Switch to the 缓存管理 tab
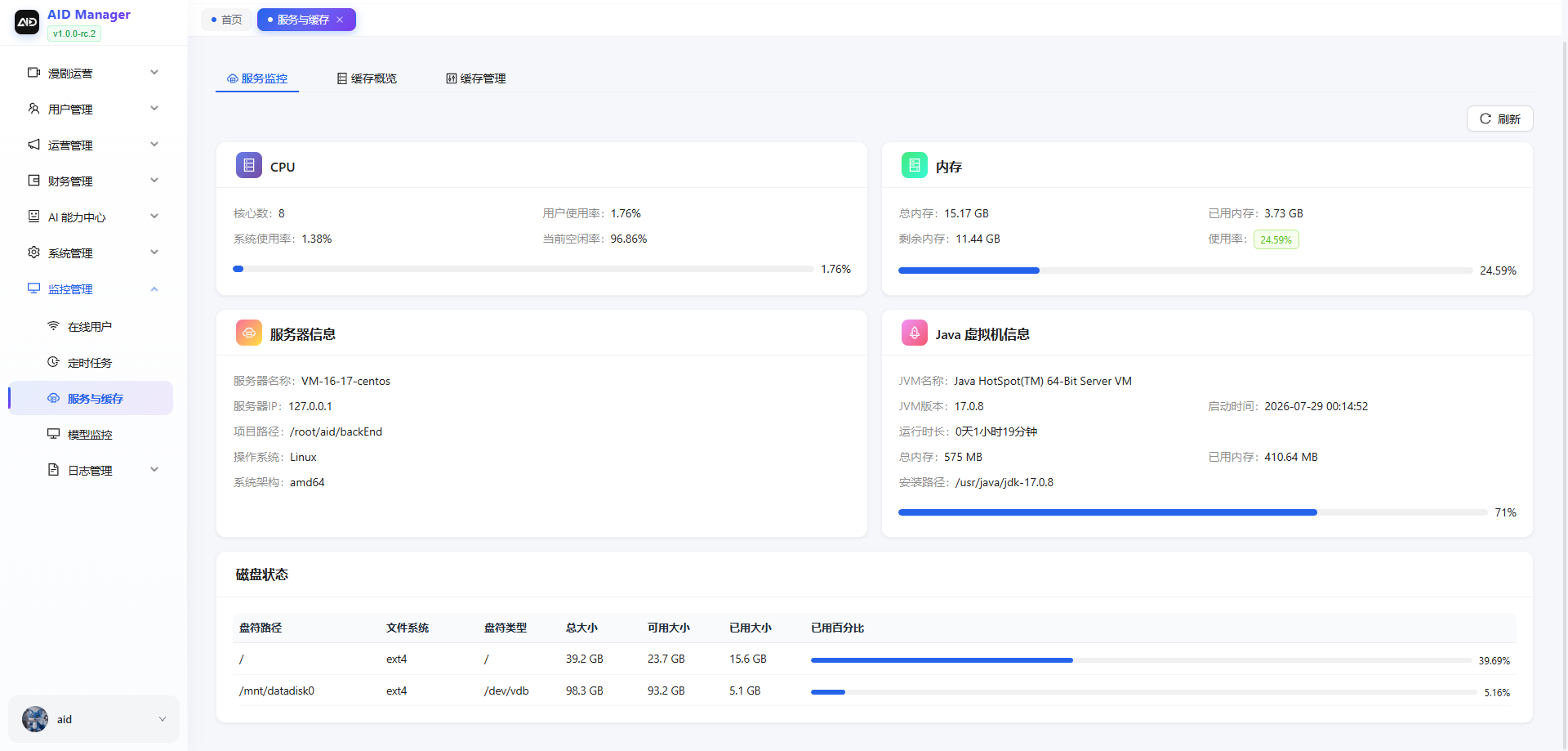Screen dimensions: 1568x751 point(476,78)
